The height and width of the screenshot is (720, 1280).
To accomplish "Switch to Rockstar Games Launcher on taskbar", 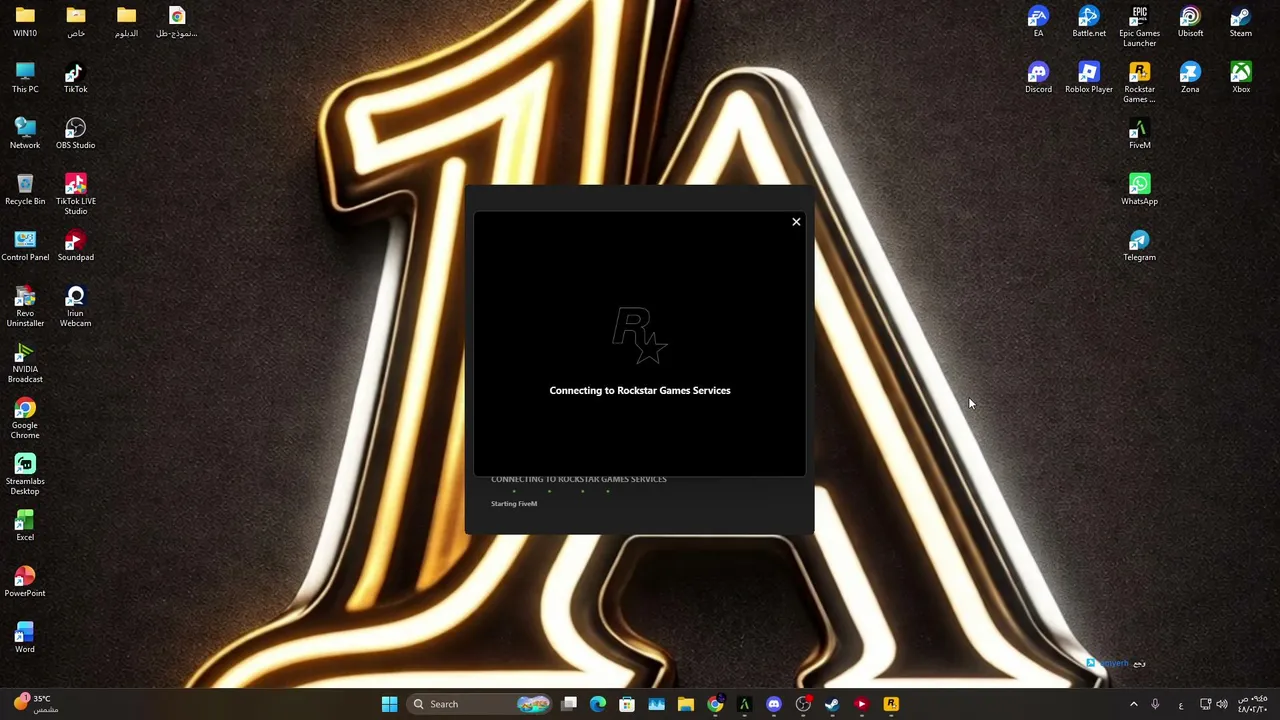I will tap(891, 704).
